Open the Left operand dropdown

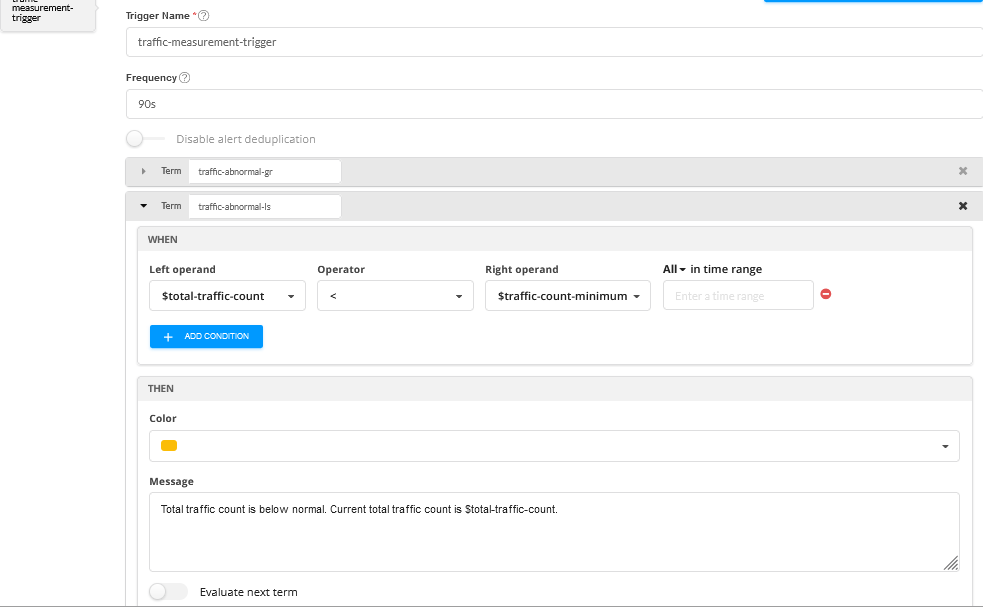[227, 296]
